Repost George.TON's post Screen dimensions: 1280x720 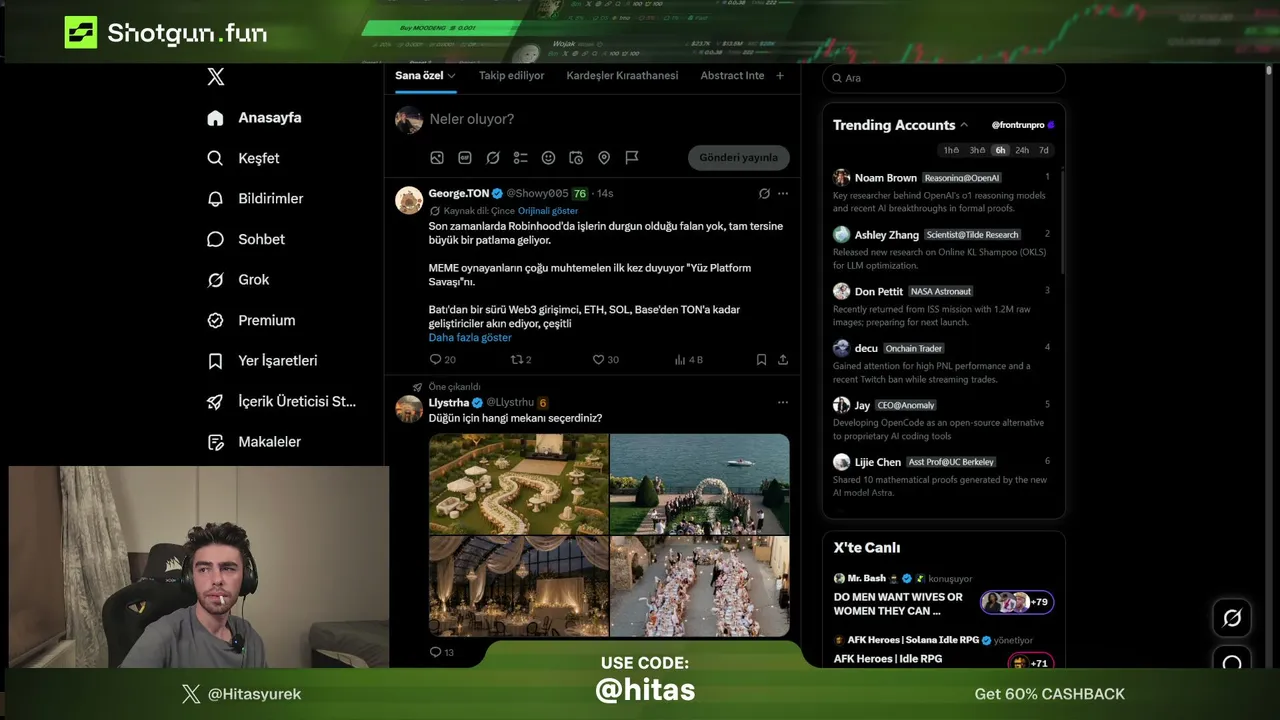tap(521, 360)
